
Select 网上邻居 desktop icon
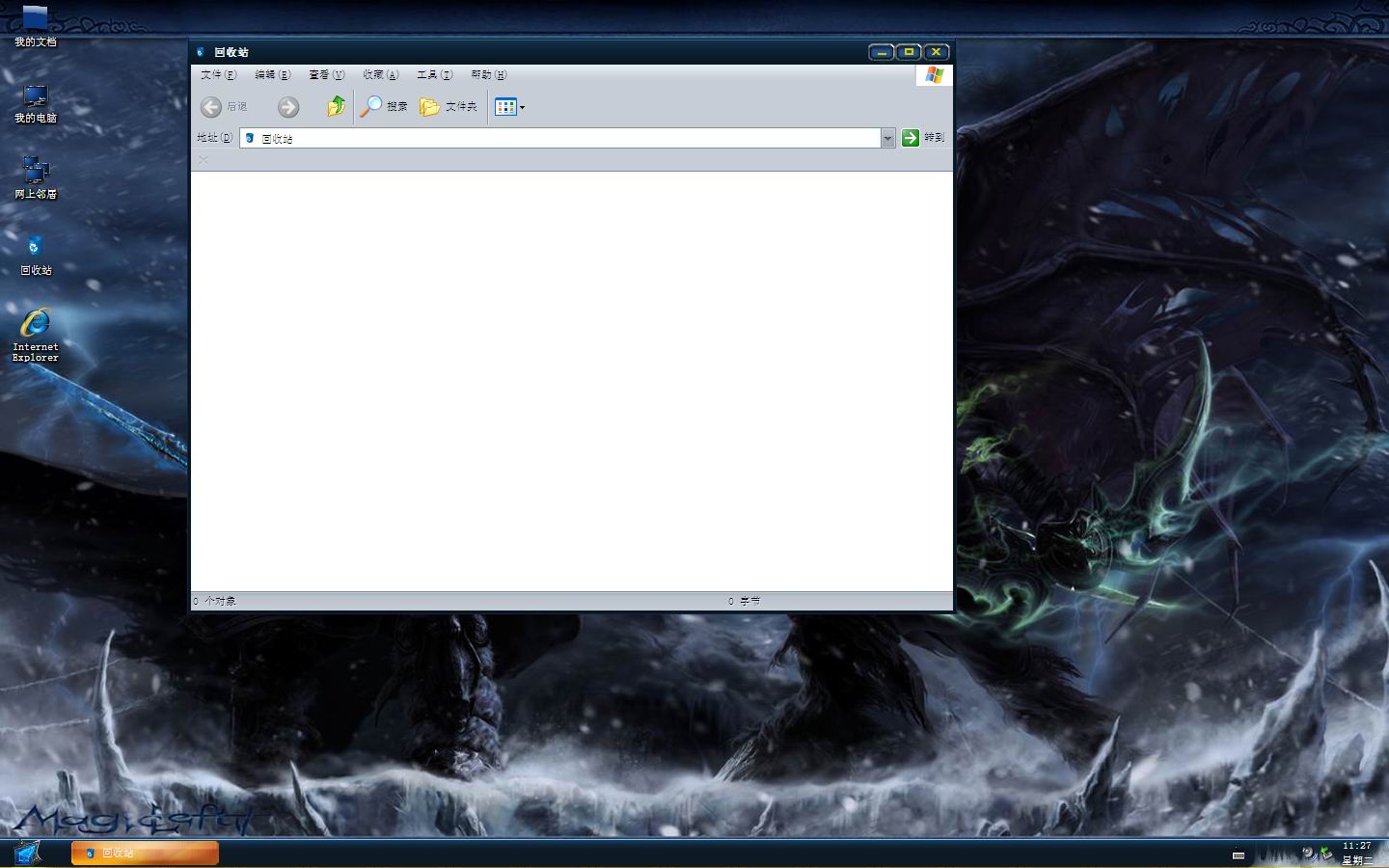tap(35, 179)
